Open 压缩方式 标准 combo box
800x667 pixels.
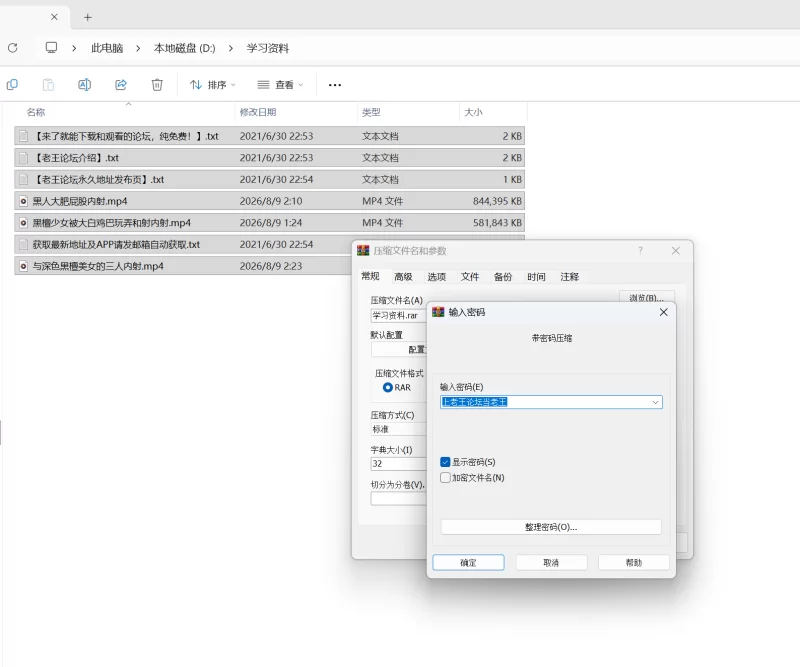click(398, 429)
